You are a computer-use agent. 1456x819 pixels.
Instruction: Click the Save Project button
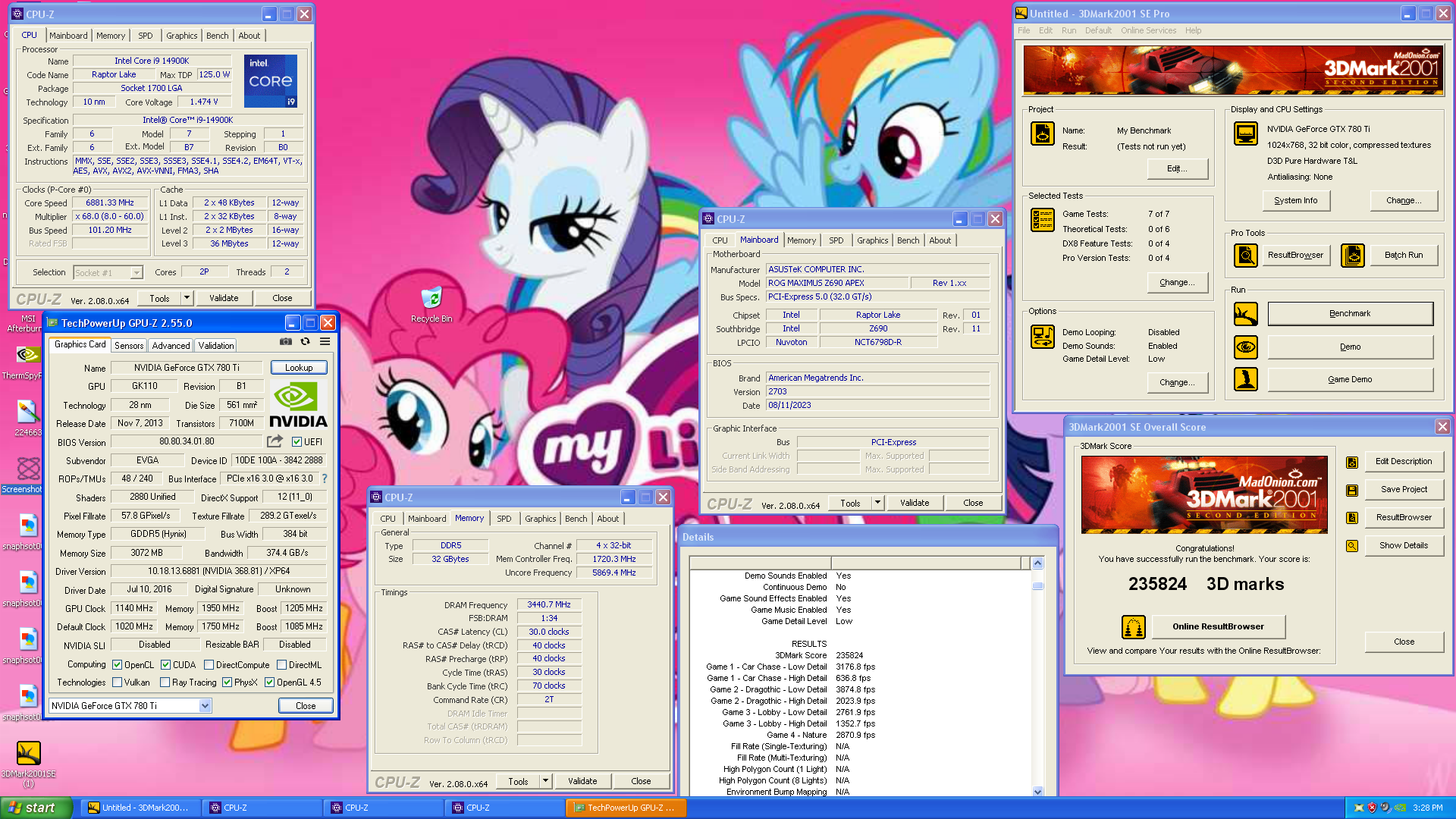pos(1404,490)
